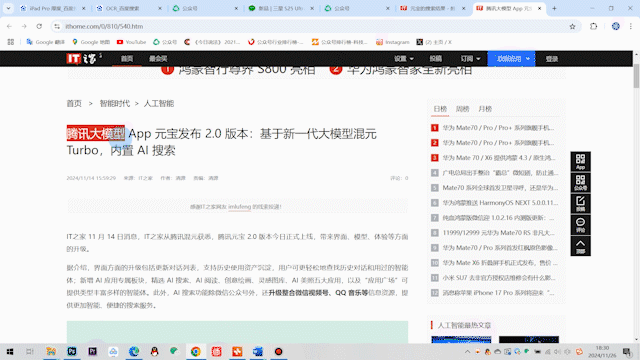This screenshot has width=640, height=360.
Task: Open ranked item 6 HarmonyOS NEXT 5.0.0.11
Action: click(x=500, y=202)
